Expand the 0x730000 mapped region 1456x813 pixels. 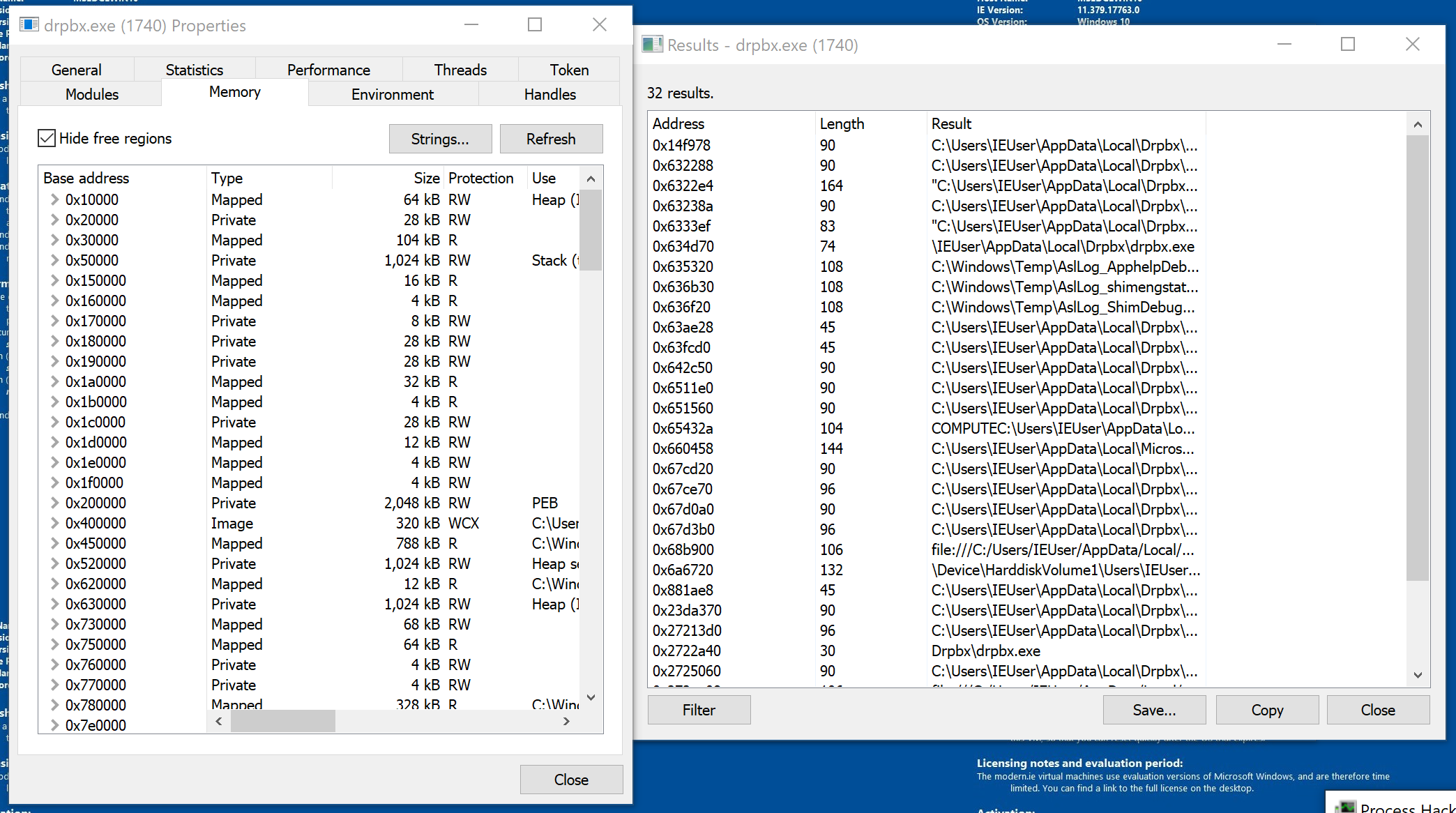pyautogui.click(x=54, y=624)
